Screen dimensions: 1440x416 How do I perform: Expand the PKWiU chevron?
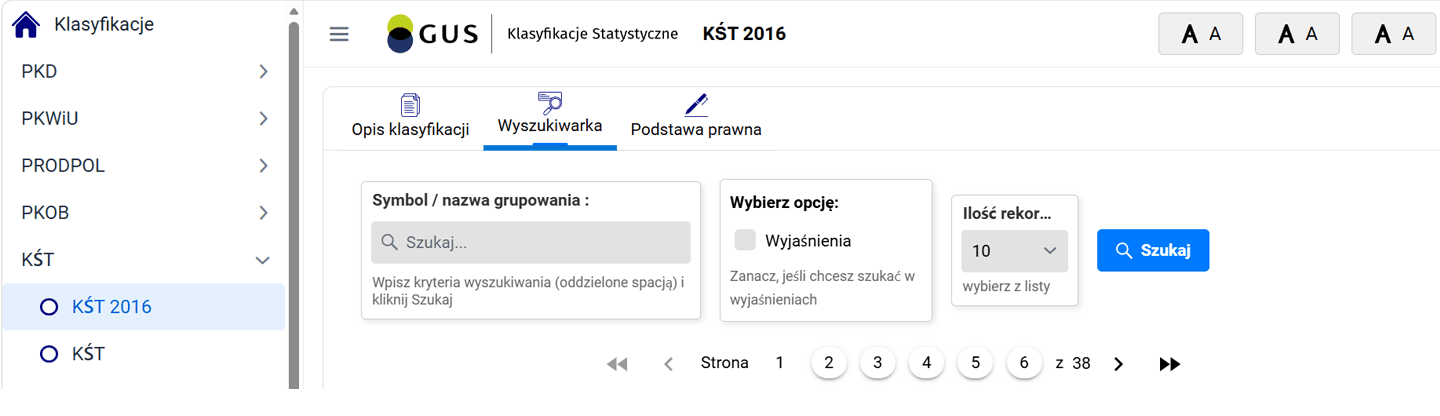tap(263, 118)
